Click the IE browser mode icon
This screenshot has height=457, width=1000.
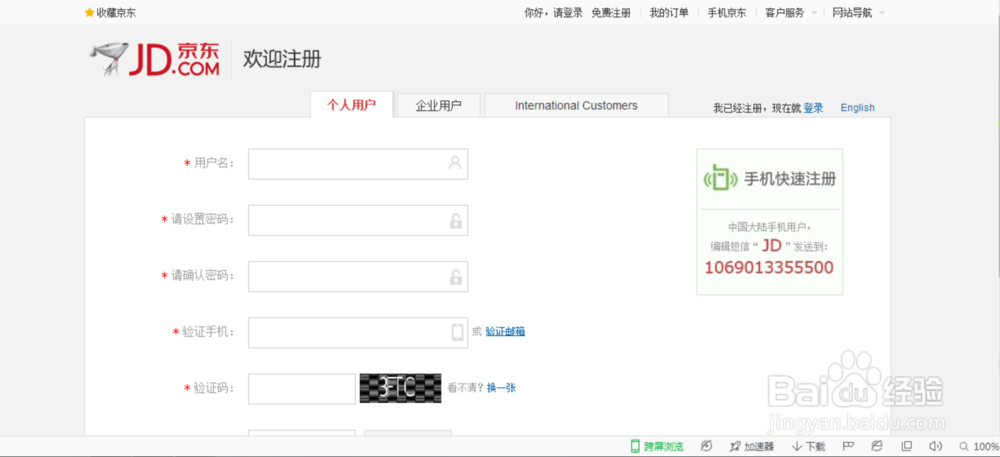coord(877,446)
